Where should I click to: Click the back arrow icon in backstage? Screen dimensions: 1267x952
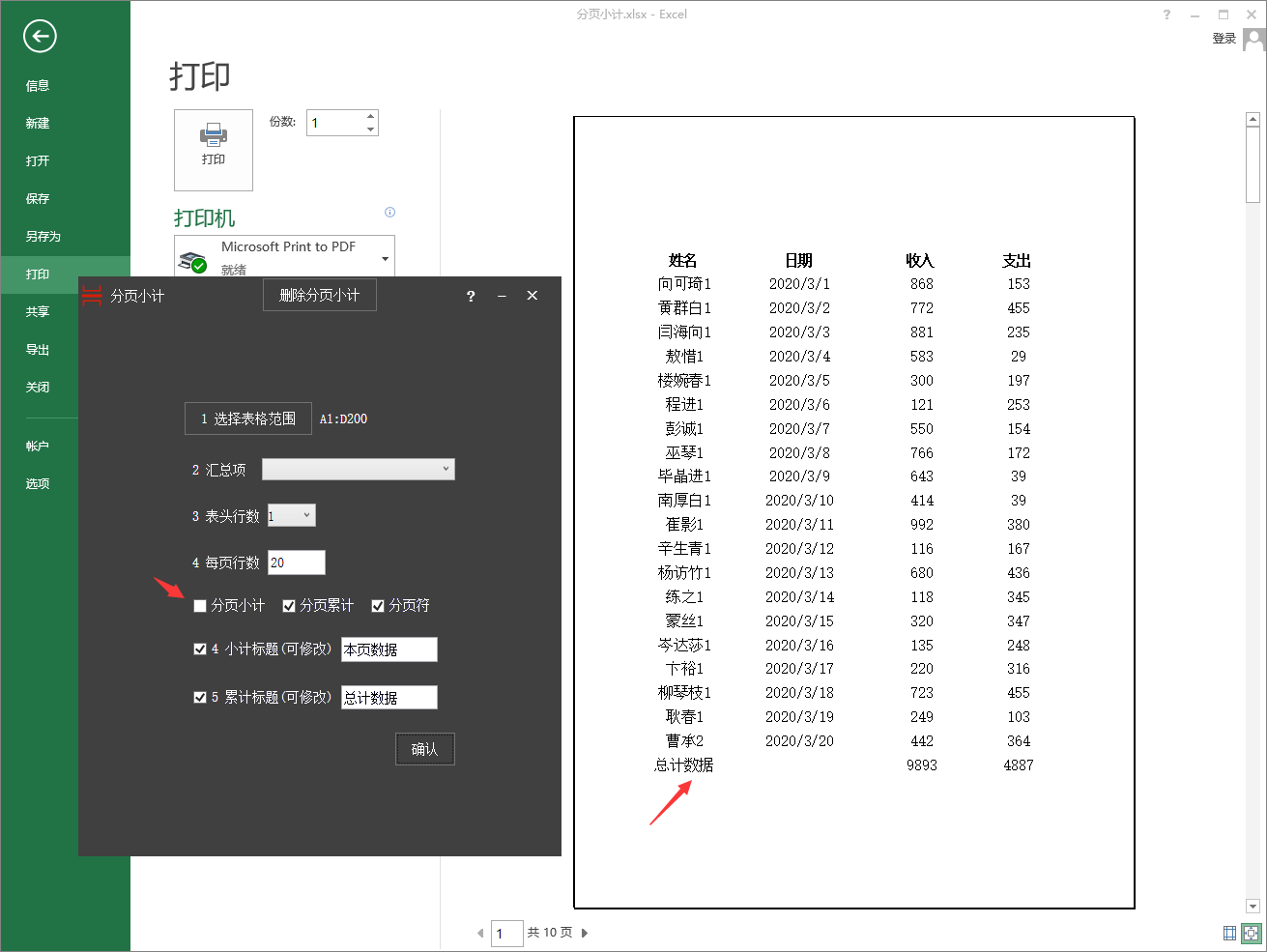40,37
